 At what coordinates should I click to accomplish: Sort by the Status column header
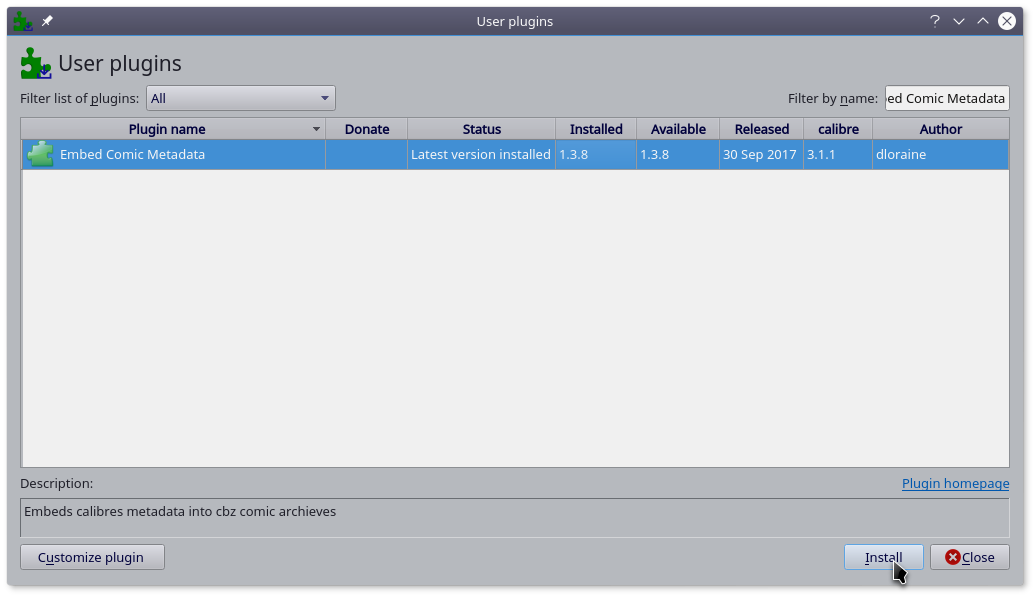click(481, 129)
